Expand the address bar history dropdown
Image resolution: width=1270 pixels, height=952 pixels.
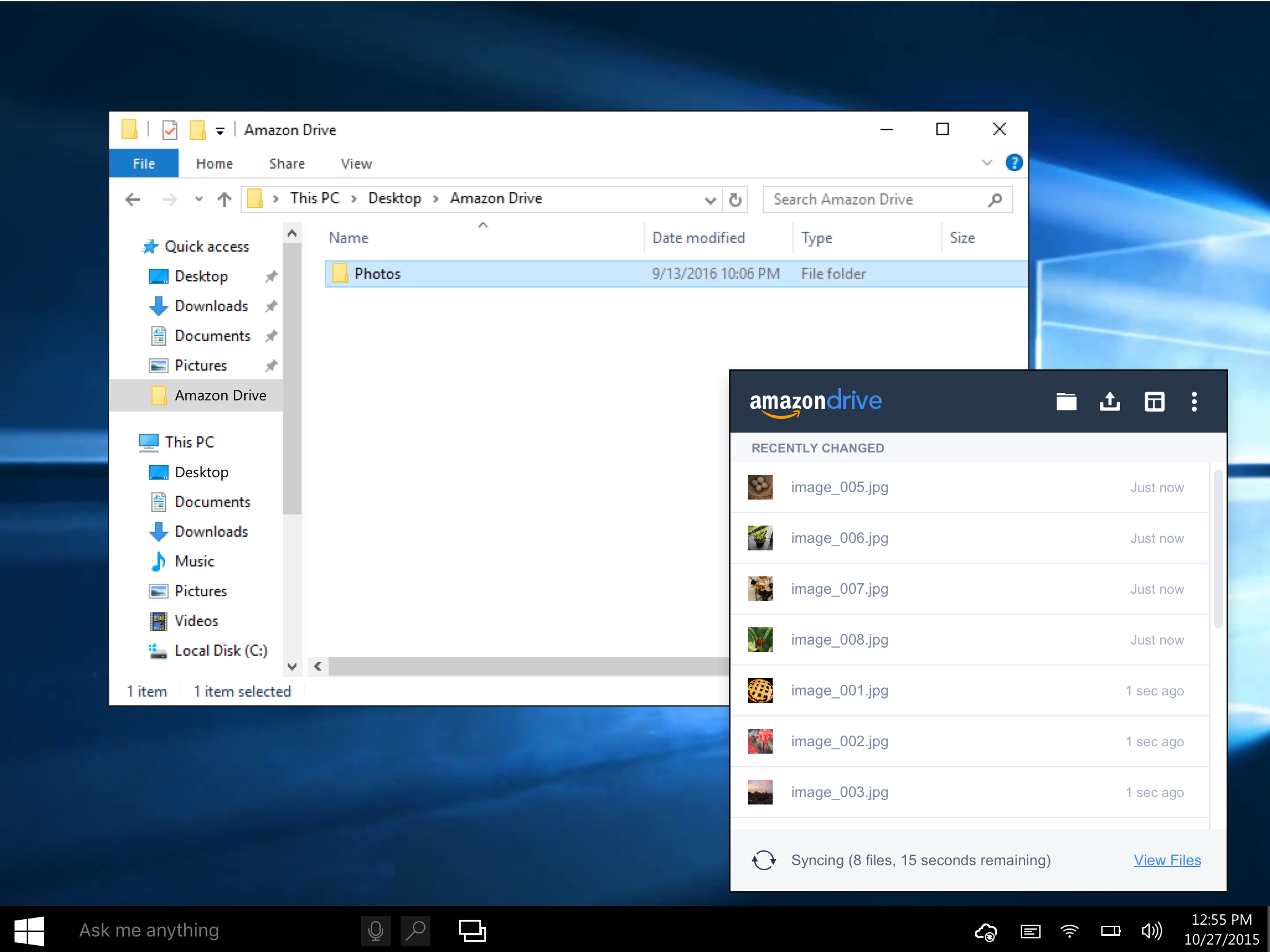pos(710,200)
